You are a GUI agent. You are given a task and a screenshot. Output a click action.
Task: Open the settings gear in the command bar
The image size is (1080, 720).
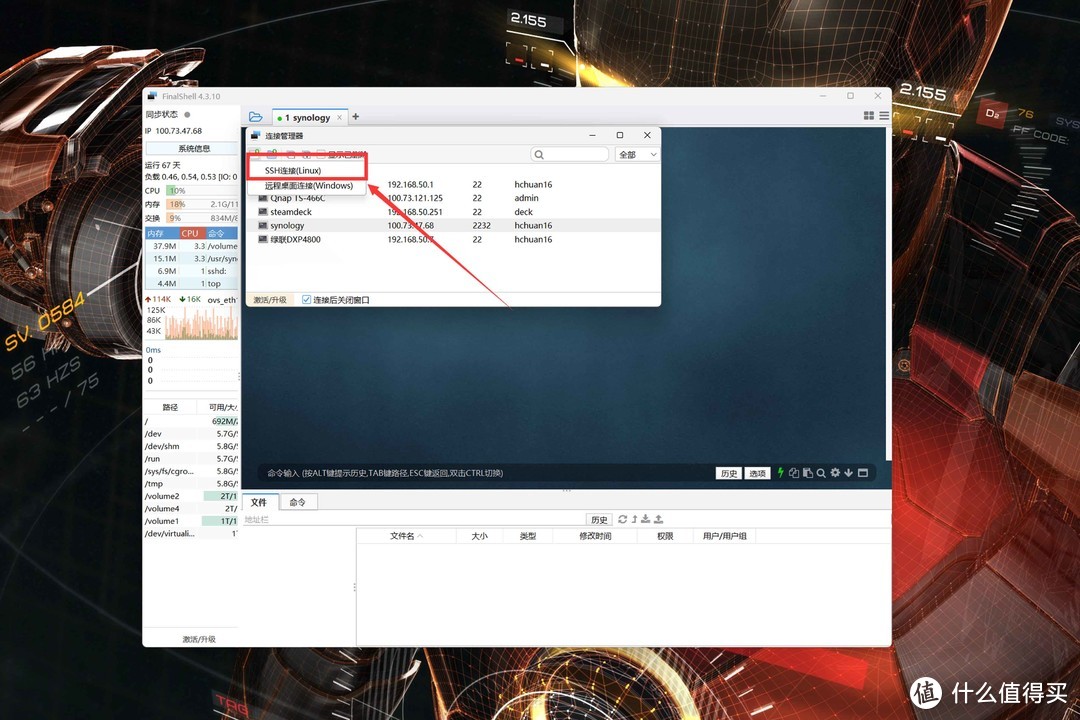[835, 472]
